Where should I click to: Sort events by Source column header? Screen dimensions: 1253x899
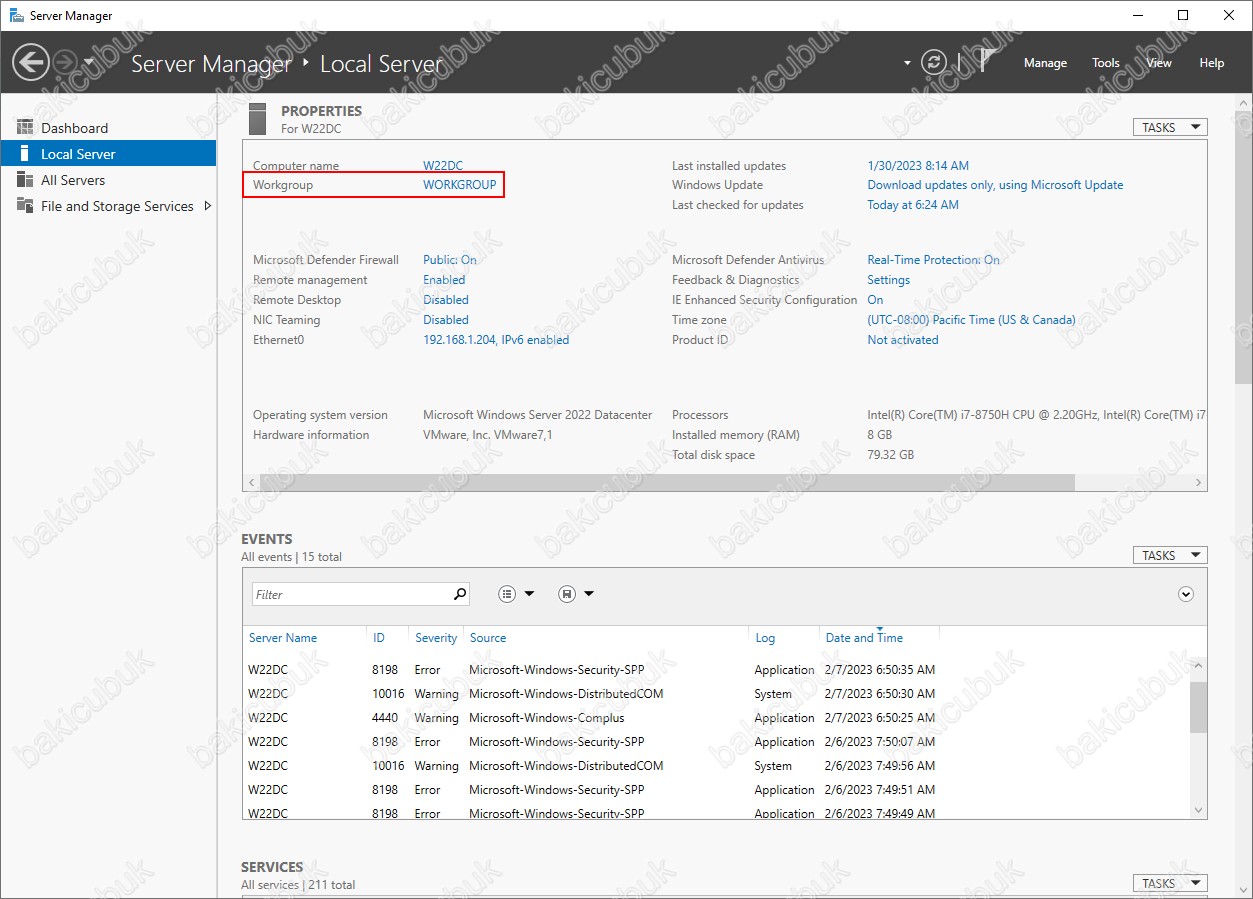tap(488, 638)
